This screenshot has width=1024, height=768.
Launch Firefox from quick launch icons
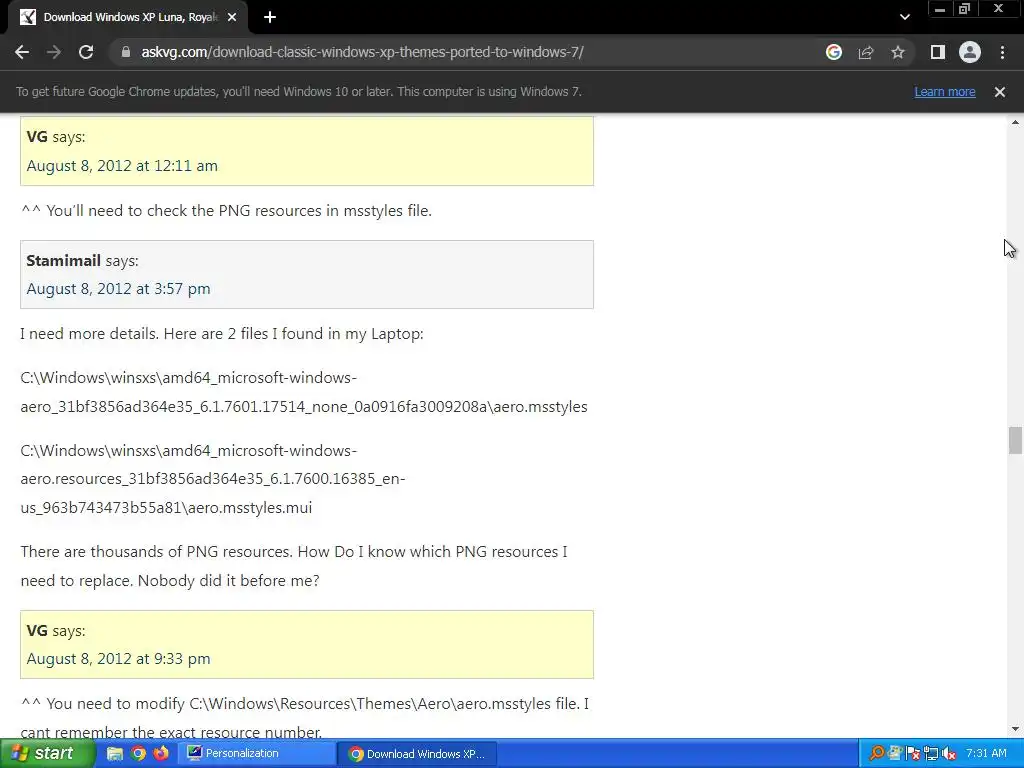(x=161, y=754)
